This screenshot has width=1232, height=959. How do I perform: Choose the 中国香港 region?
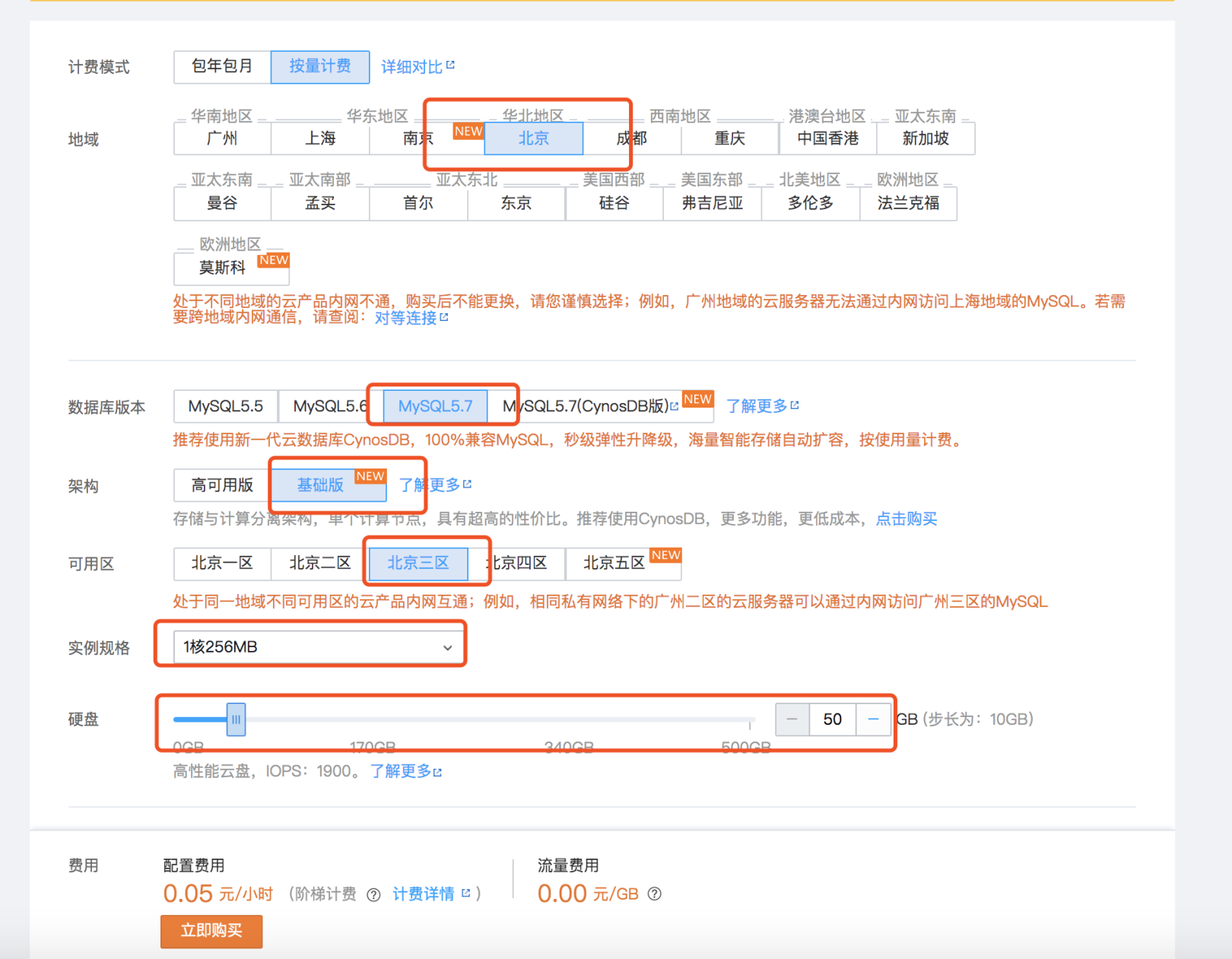828,138
